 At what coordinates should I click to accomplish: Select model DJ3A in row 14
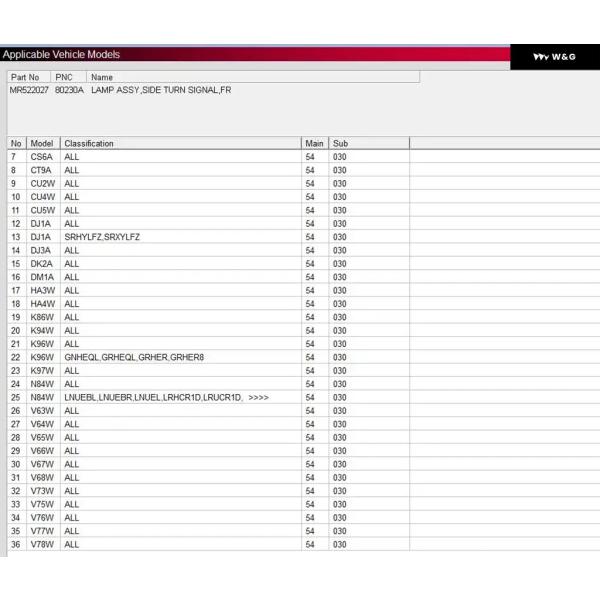pyautogui.click(x=41, y=251)
